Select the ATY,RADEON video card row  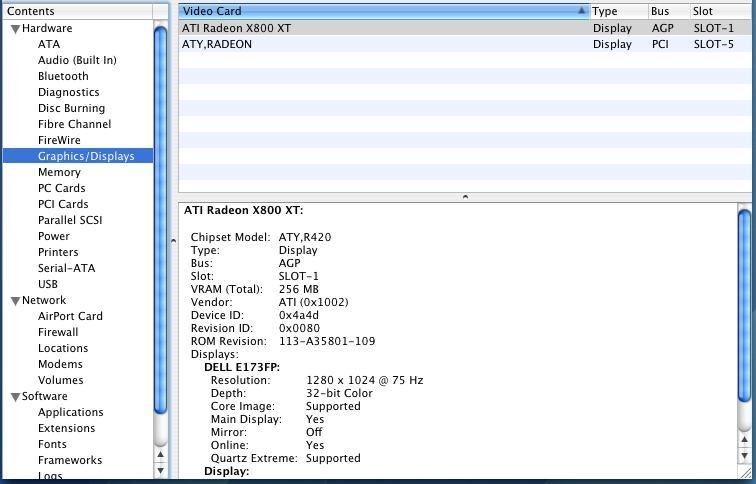tap(465, 44)
